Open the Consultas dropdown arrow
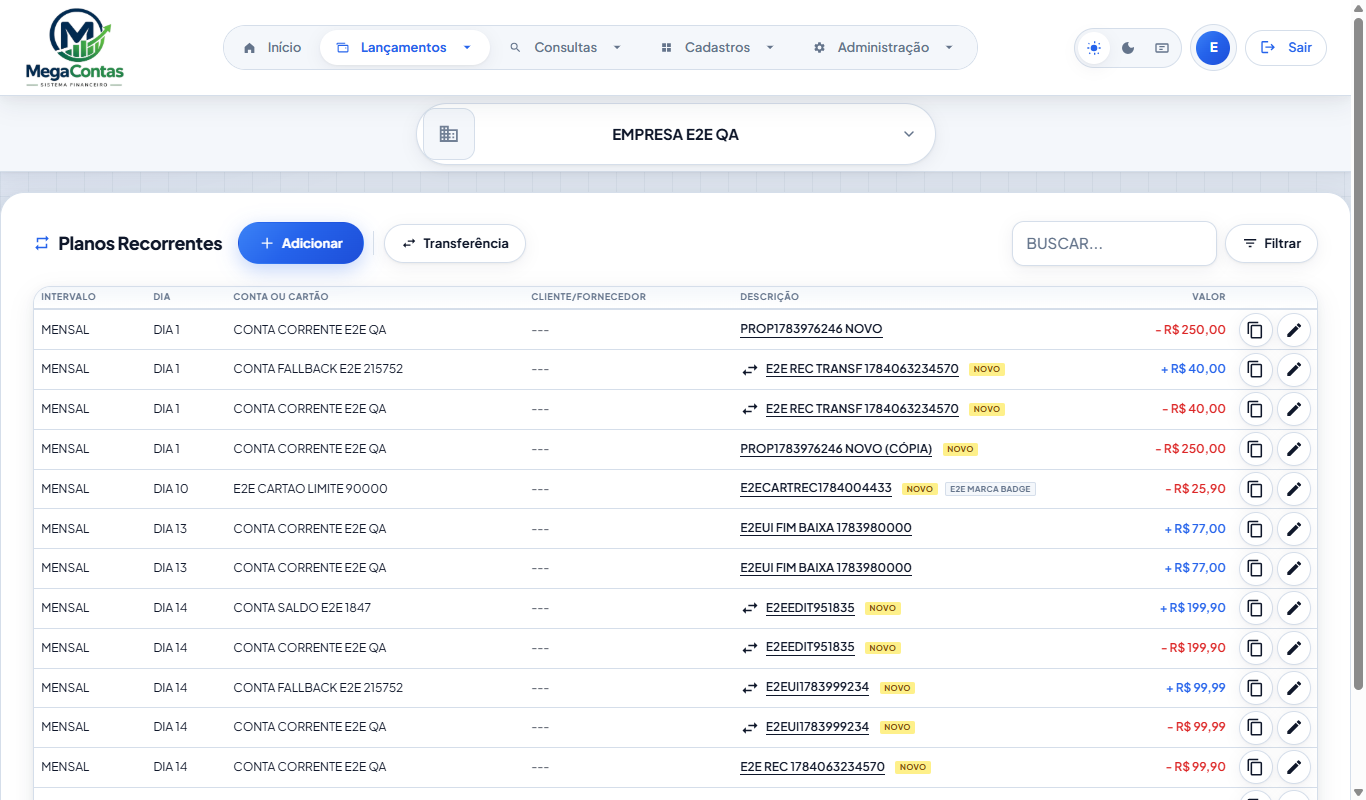1366x800 pixels. (617, 47)
